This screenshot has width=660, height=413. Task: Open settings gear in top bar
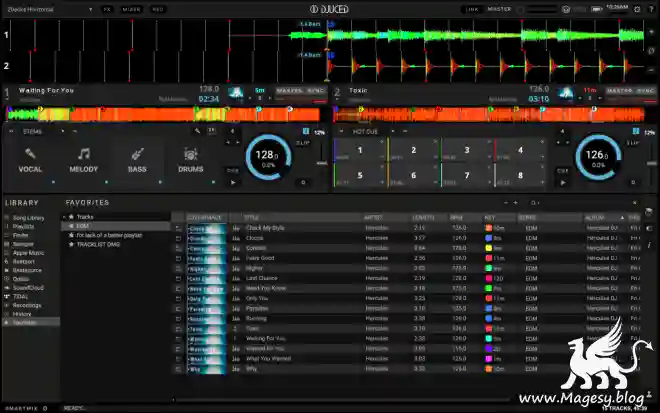637,9
